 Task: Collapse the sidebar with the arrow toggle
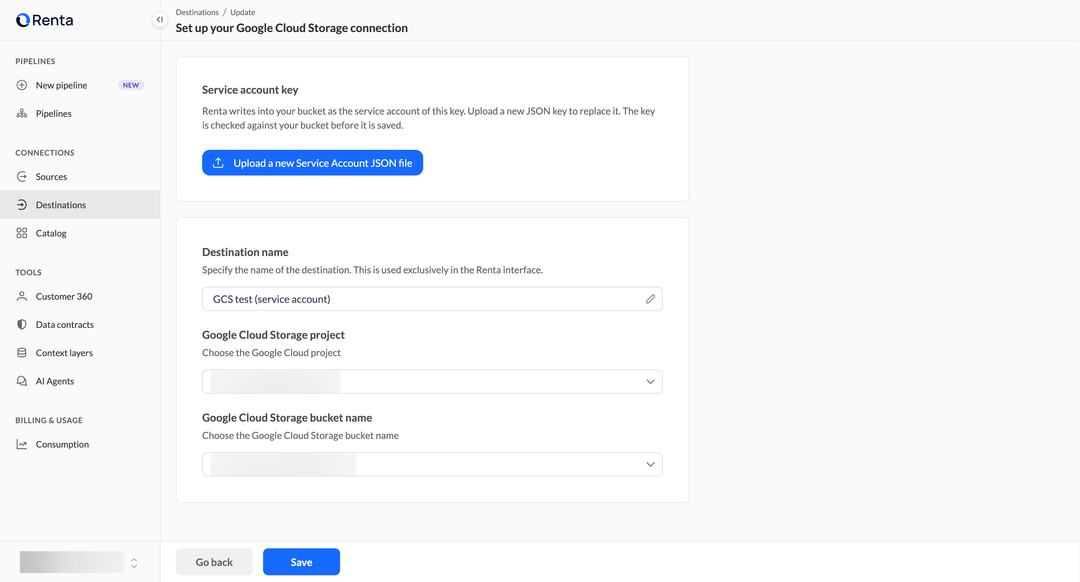coord(160,20)
